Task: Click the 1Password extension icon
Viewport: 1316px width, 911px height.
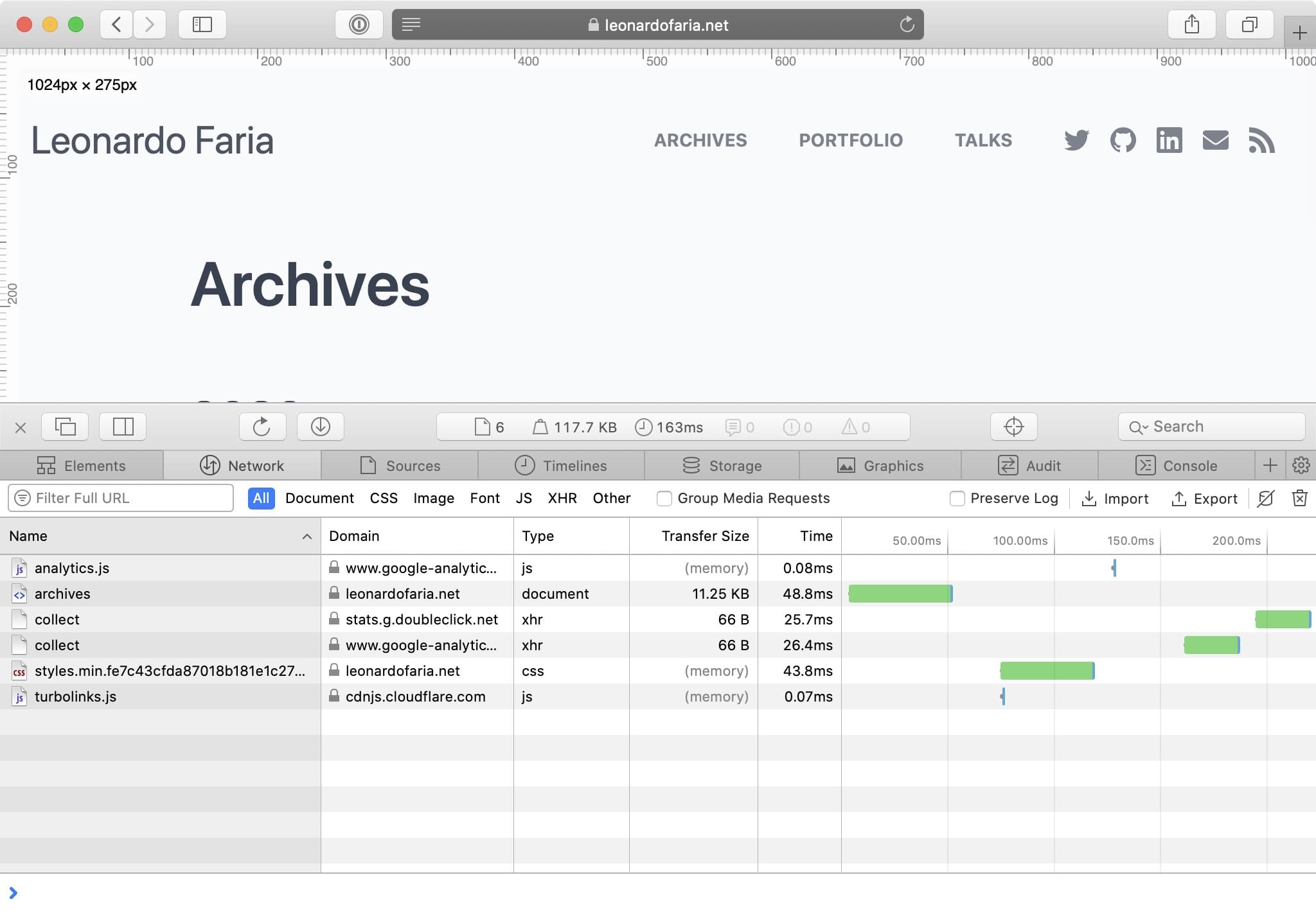Action: (x=359, y=24)
